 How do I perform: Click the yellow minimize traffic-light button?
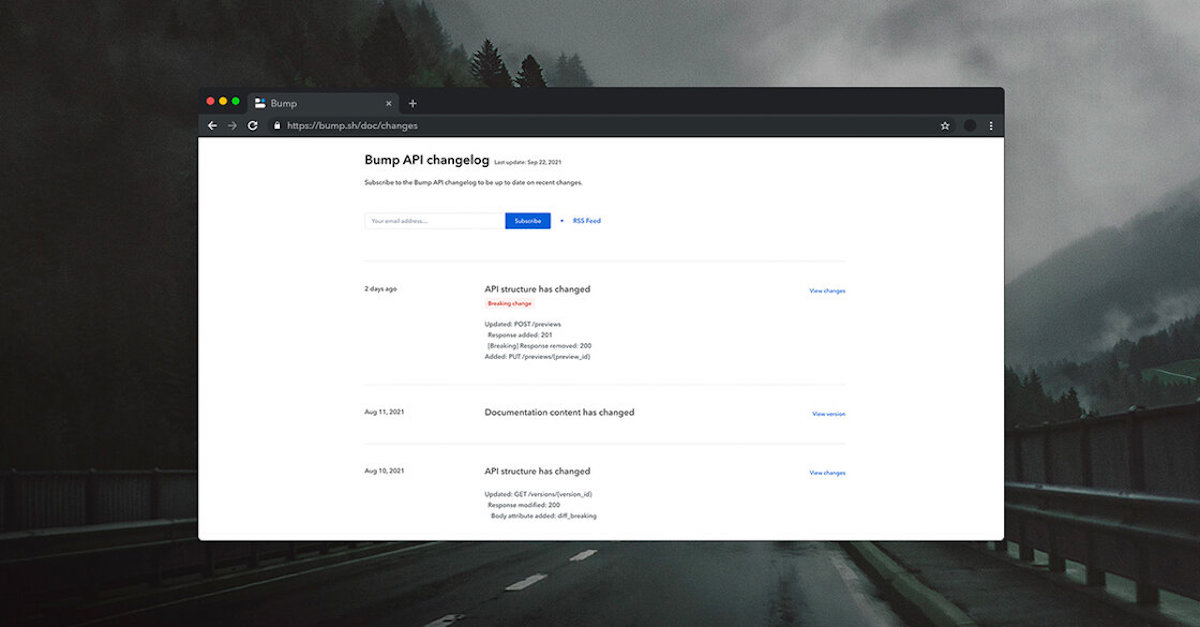point(222,101)
